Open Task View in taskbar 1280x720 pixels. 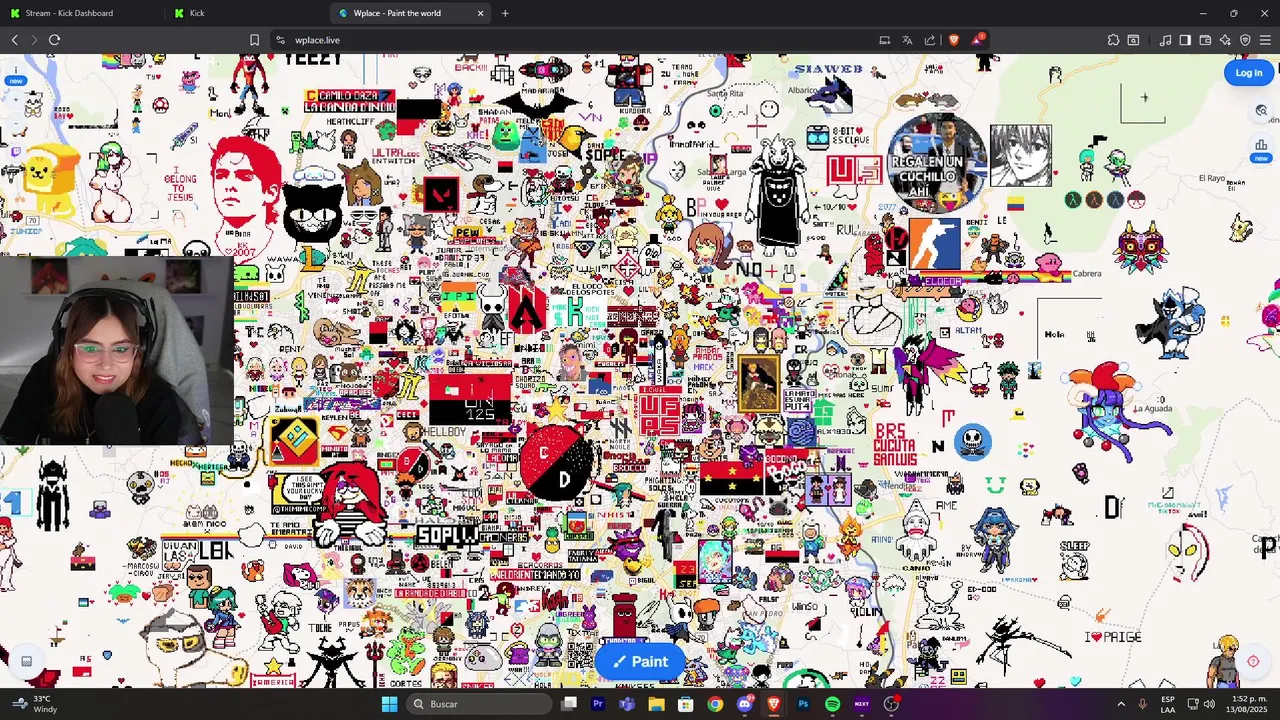click(x=569, y=704)
